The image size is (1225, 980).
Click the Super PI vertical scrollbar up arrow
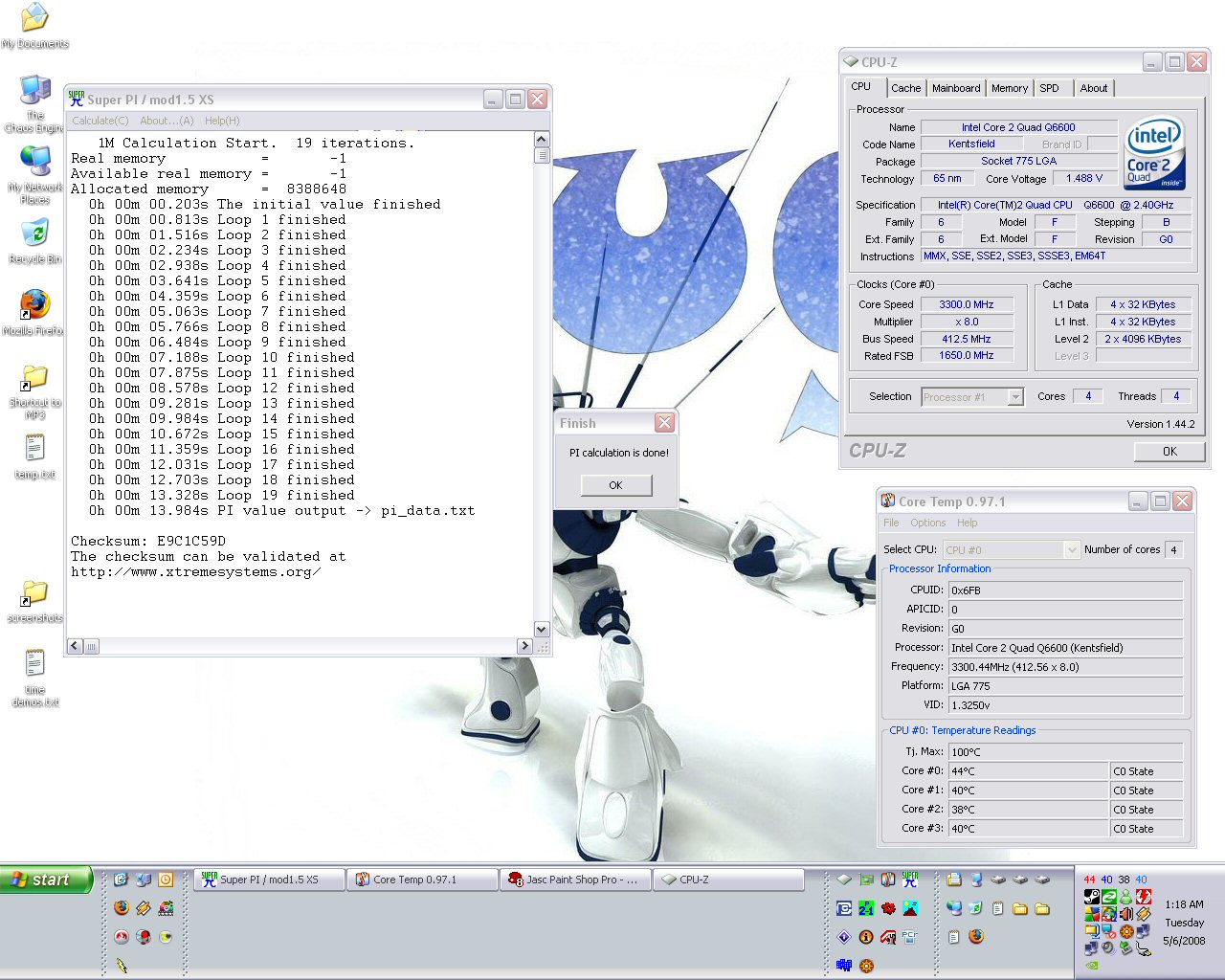[x=542, y=139]
